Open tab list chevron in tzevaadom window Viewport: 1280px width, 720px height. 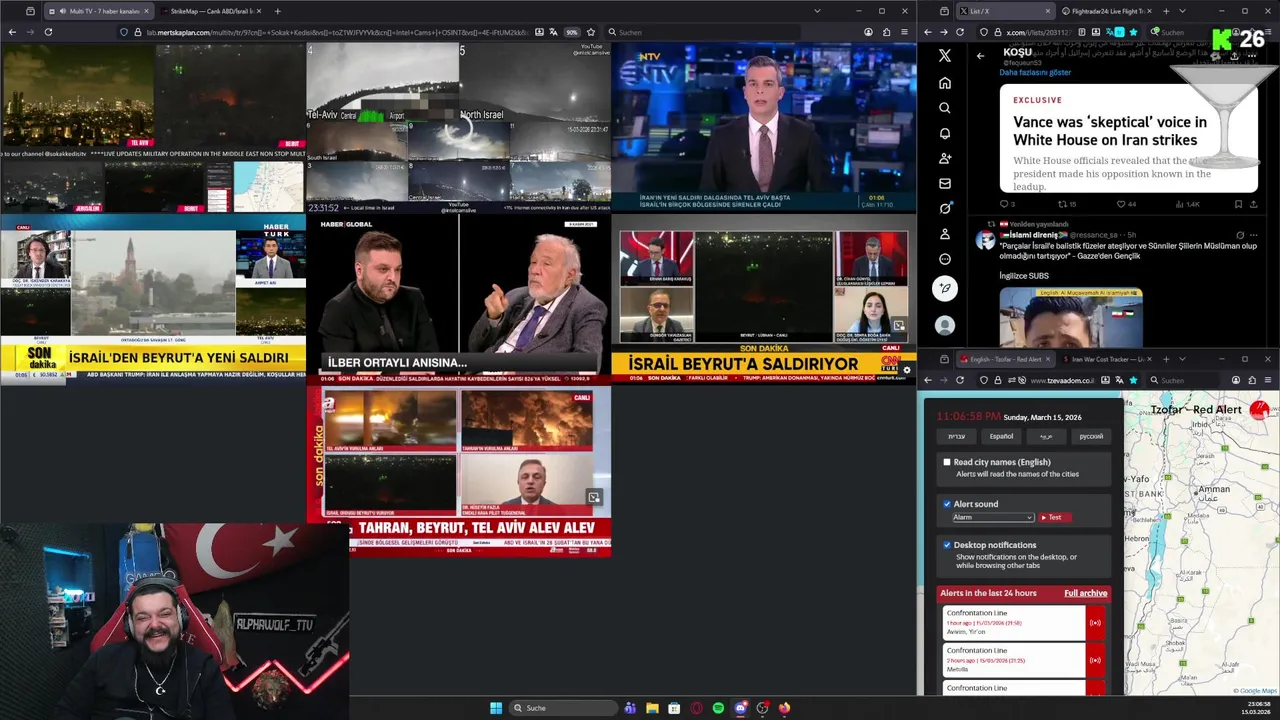[1182, 359]
